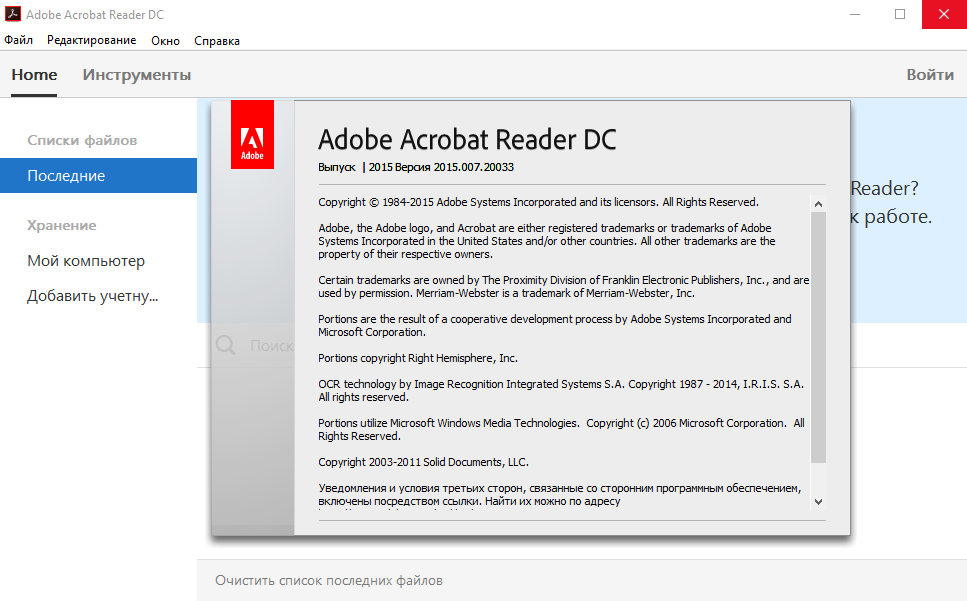Viewport: 967px width, 601px height.
Task: Click the version text 2015.007.20033
Action: pos(474,167)
